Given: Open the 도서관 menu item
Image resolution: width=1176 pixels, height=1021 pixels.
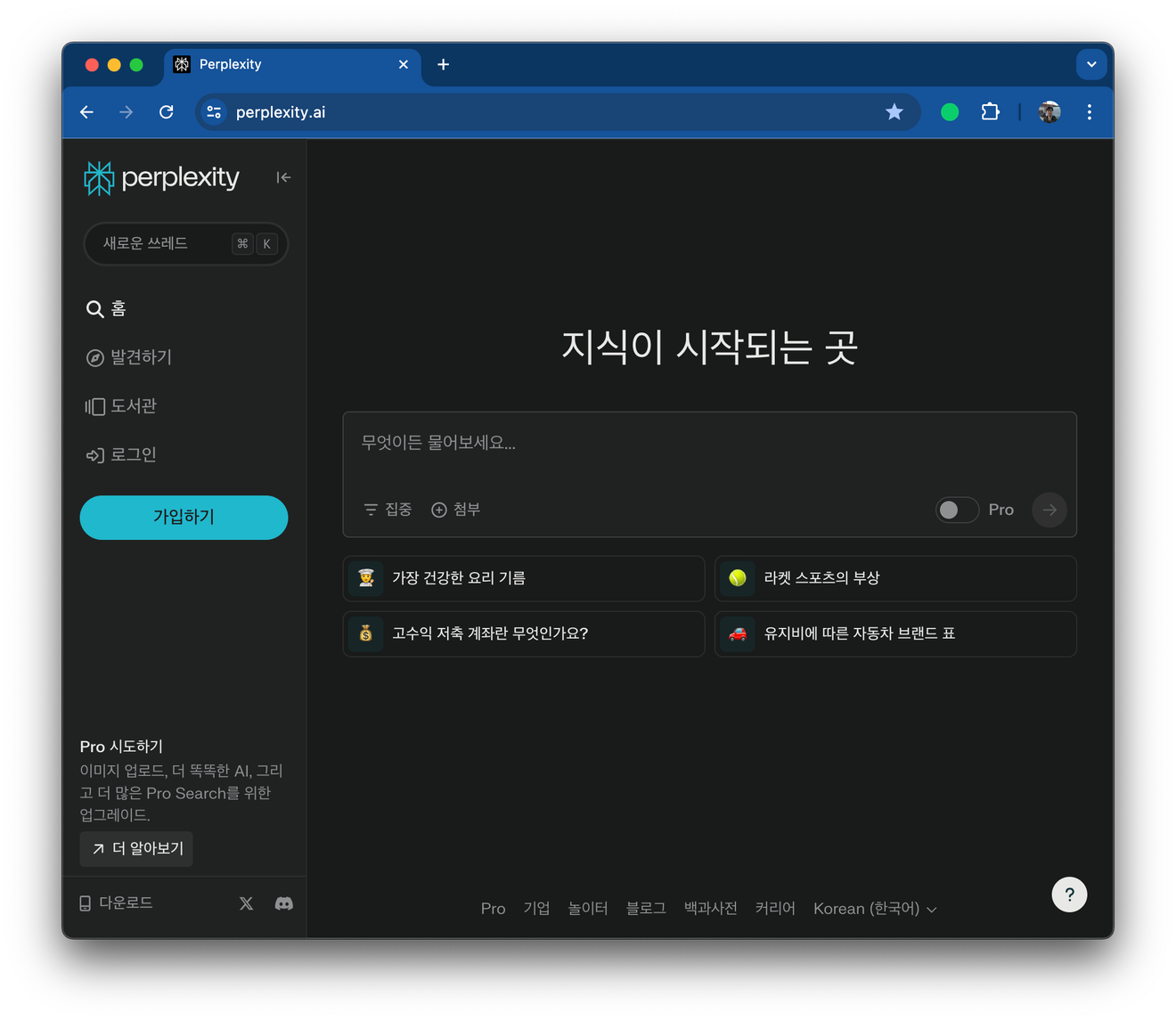Looking at the screenshot, I should click(121, 406).
